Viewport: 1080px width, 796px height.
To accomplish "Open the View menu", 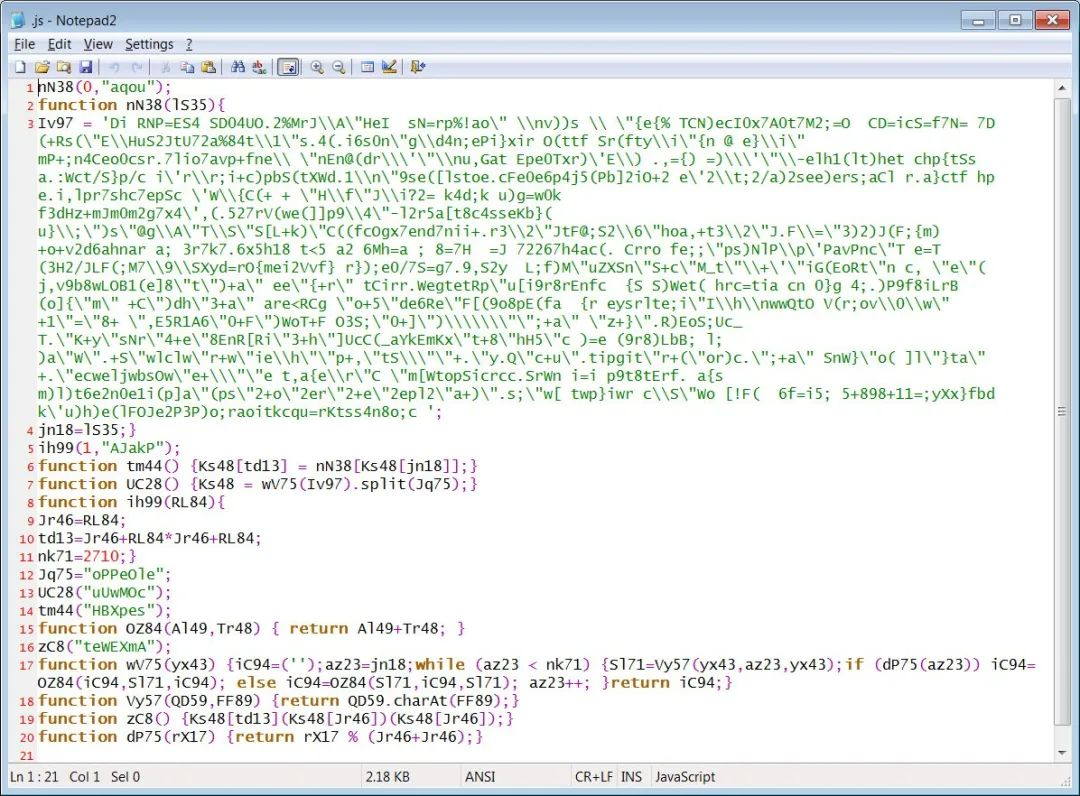I will tap(98, 44).
